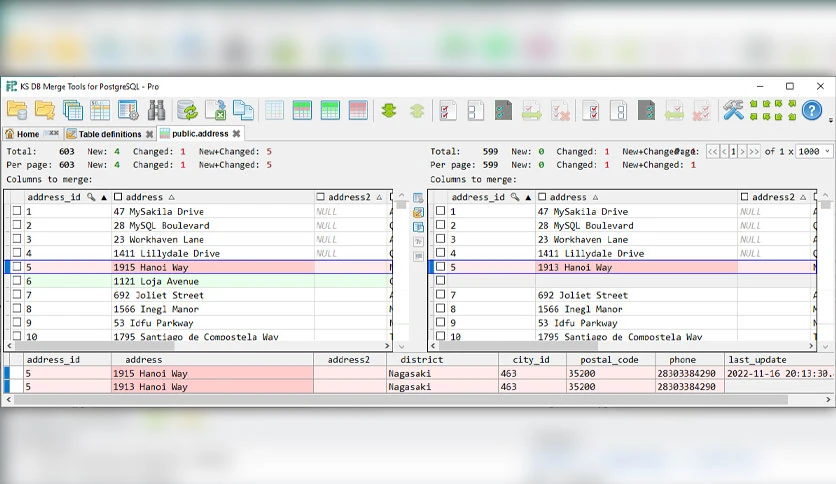Viewport: 836px width, 484px height.
Task: Open the hammer and wrench tools icon
Action: (x=733, y=110)
